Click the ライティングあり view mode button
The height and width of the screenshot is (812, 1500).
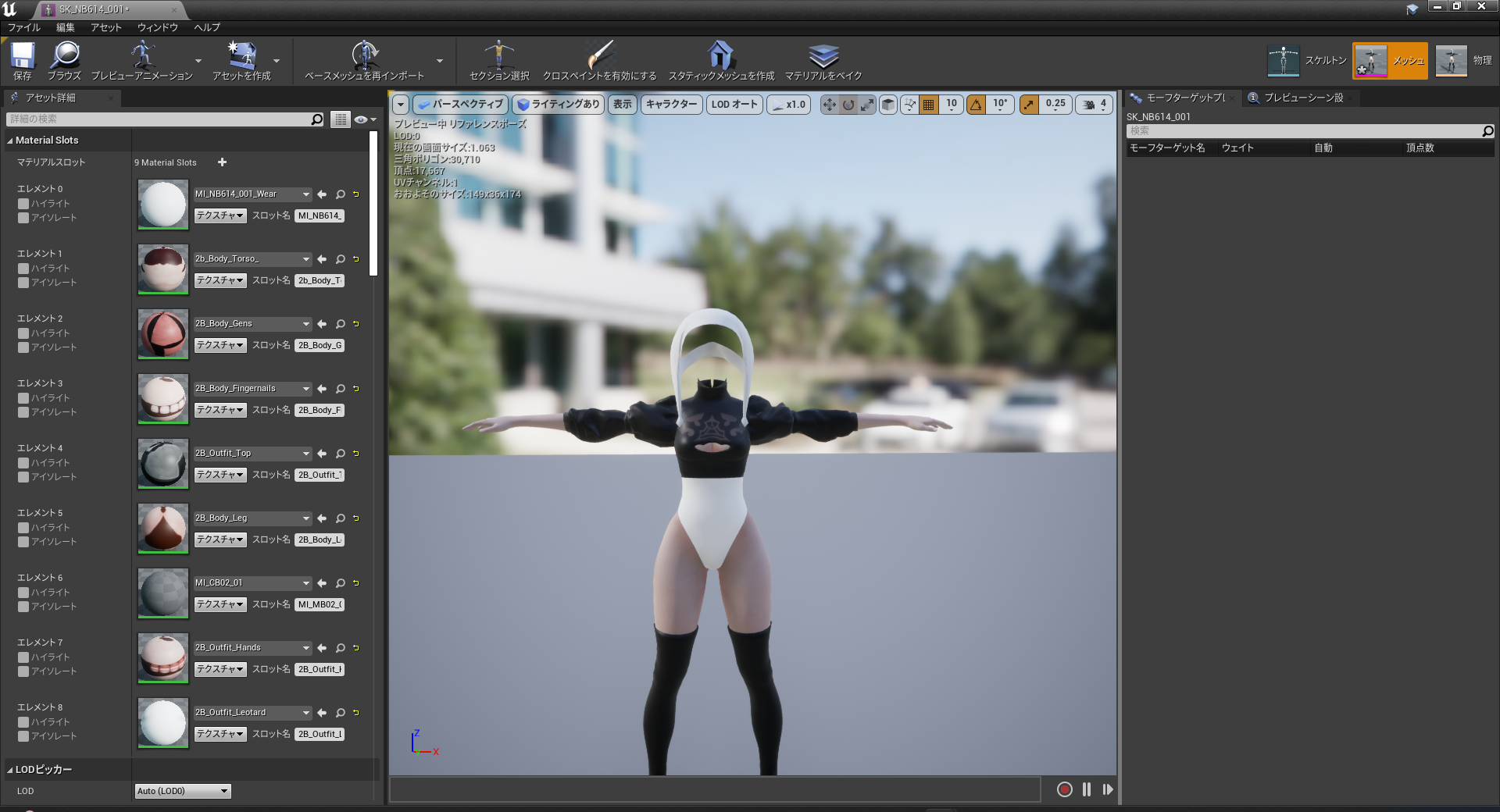558,105
